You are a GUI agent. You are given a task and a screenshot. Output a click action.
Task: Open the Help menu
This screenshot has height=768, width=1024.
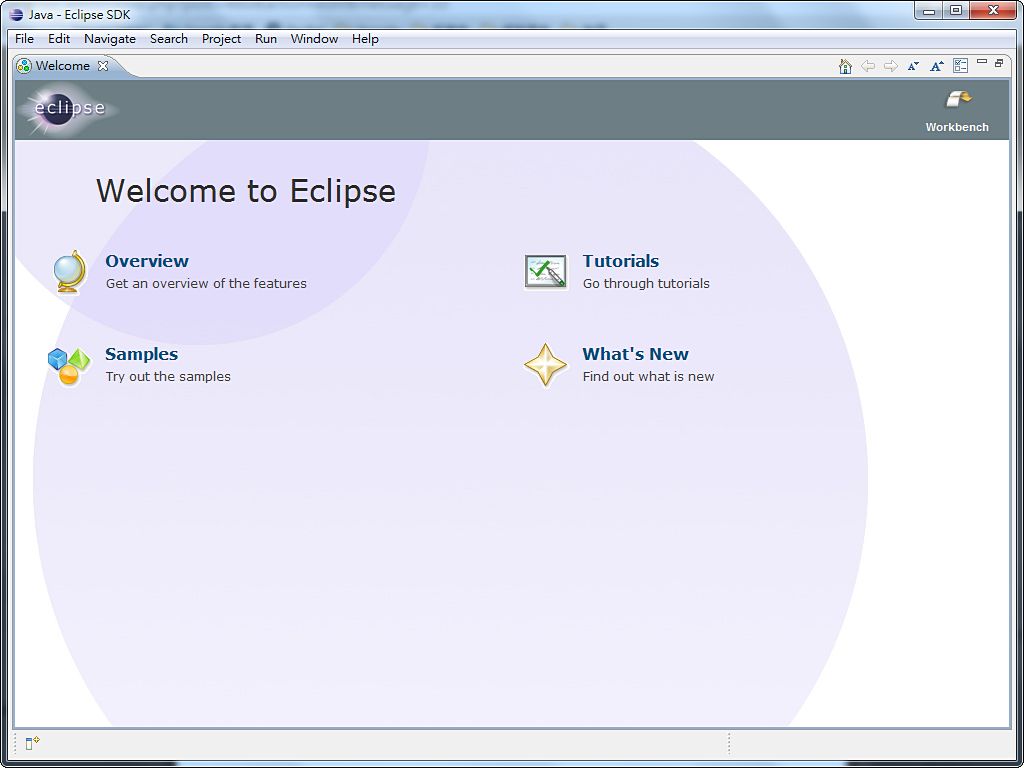(x=365, y=39)
